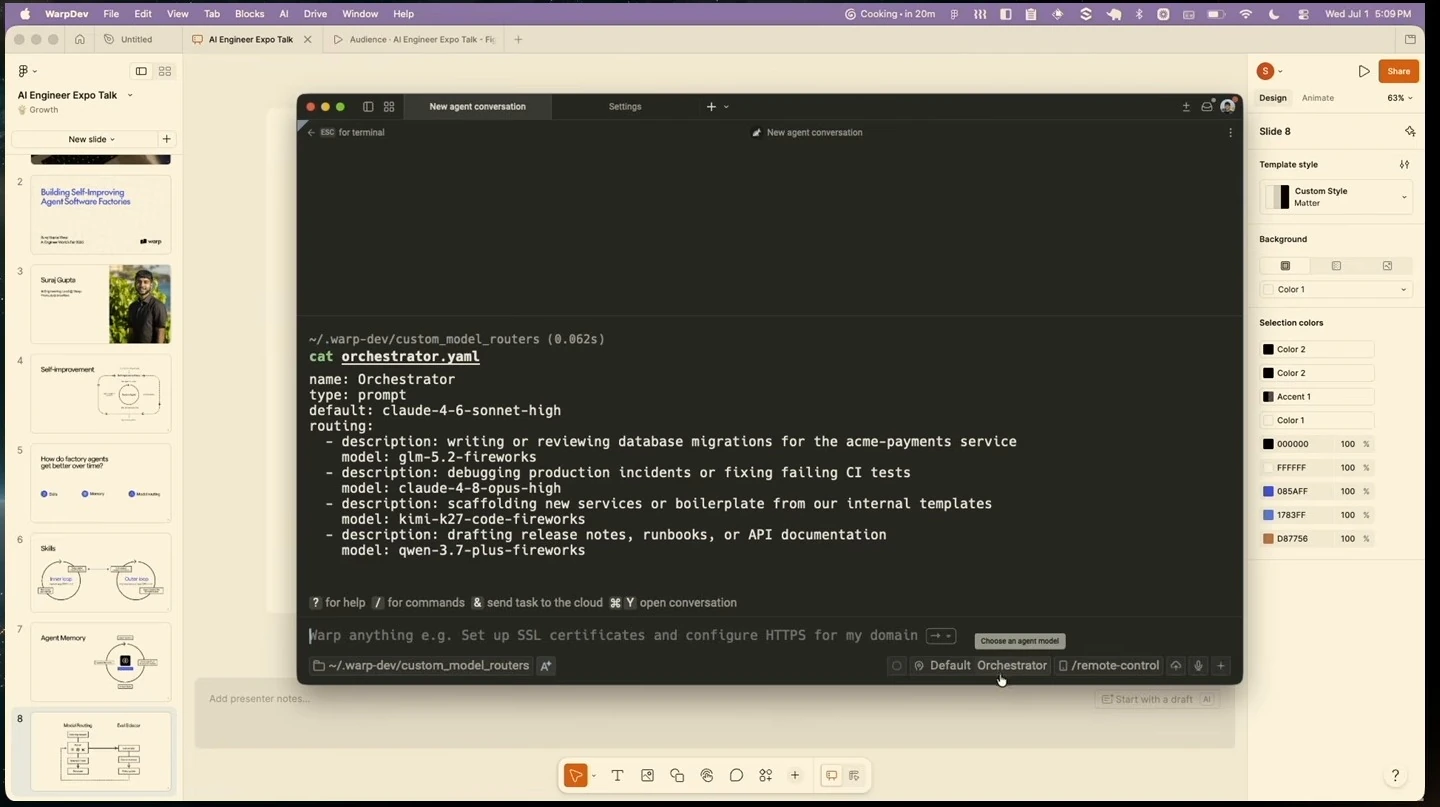The width and height of the screenshot is (1440, 807).
Task: Click the orange Share button
Action: tap(1398, 71)
